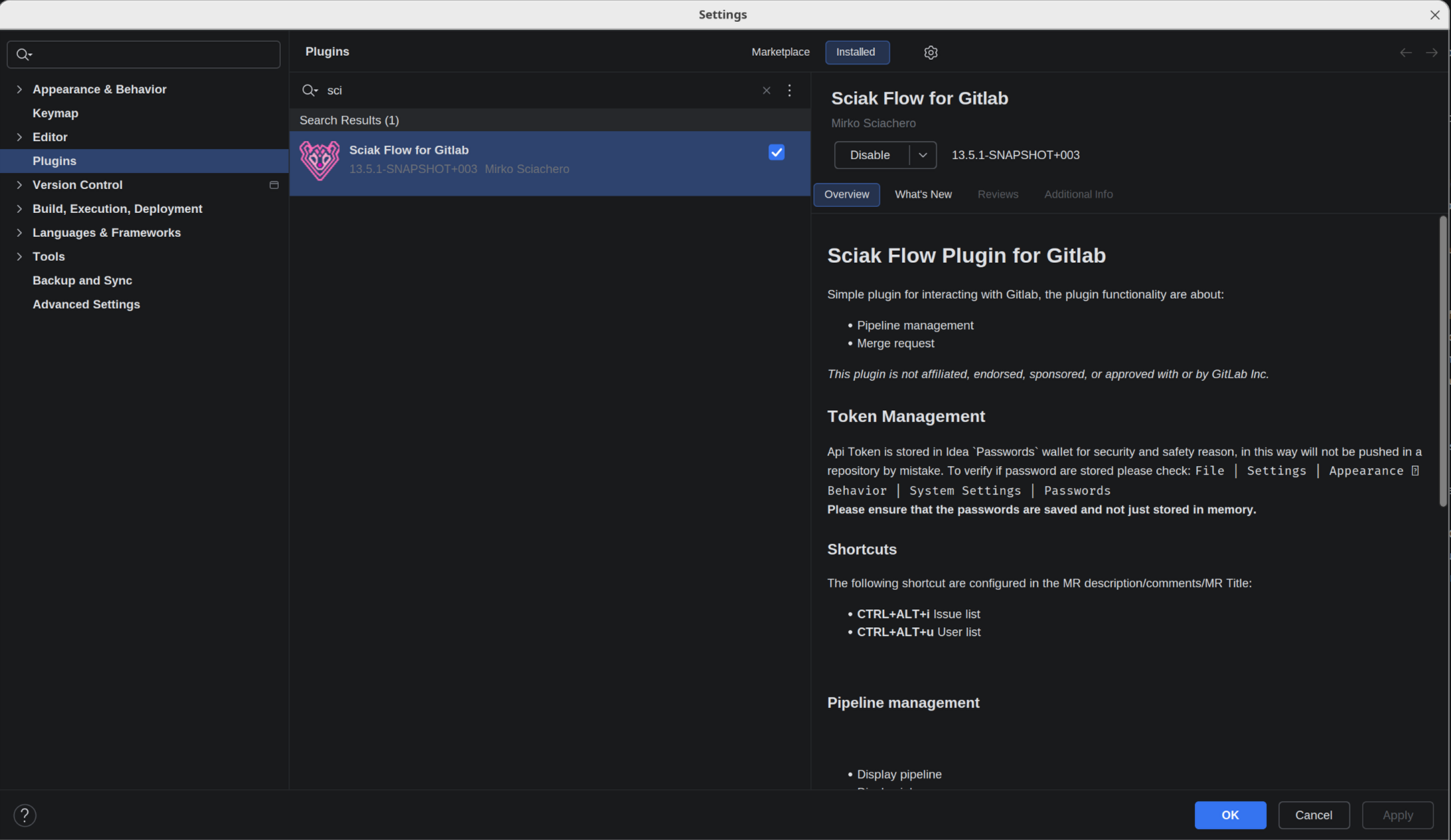Select the Sciak Flow for Gitlab result row
Viewport: 1451px width, 840px height.
[x=550, y=163]
